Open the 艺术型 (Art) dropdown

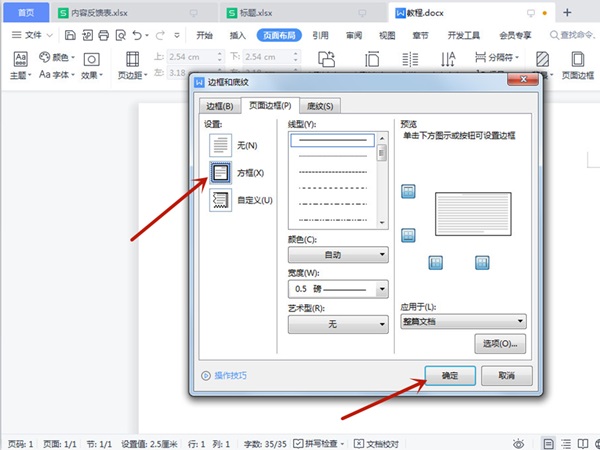[337, 324]
